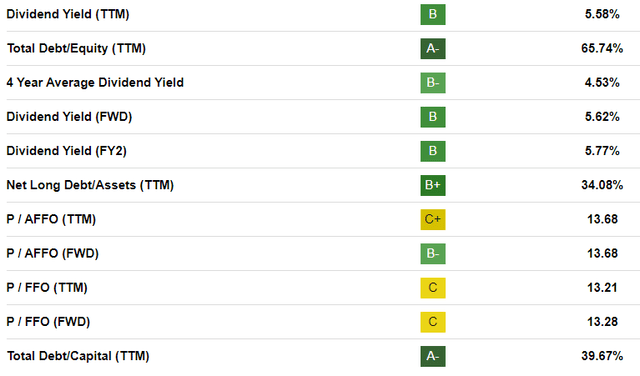Click the B- badge for P / AFFO (FWD)
This screenshot has height=376, width=640.
[433, 254]
